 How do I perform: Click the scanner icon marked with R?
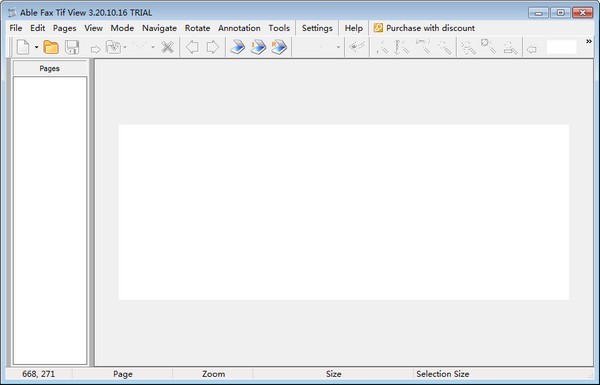click(279, 47)
